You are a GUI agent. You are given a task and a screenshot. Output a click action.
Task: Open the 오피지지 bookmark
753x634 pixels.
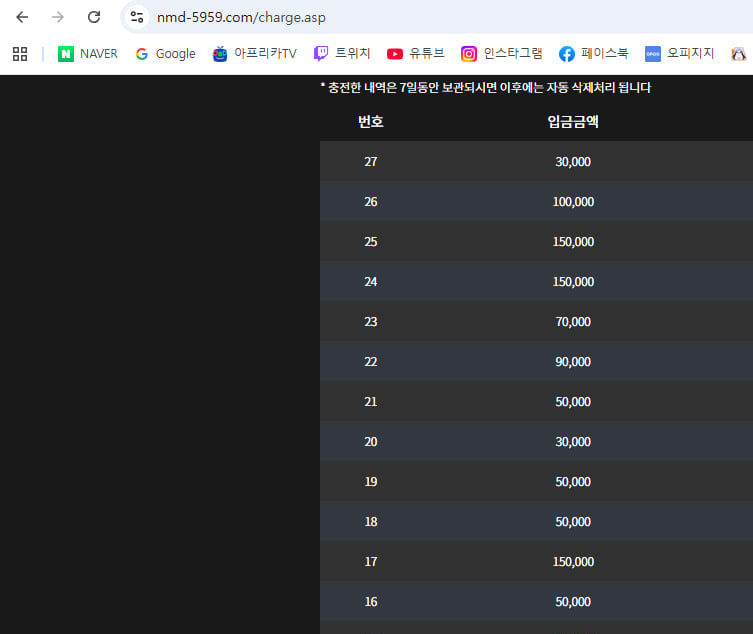[x=679, y=54]
